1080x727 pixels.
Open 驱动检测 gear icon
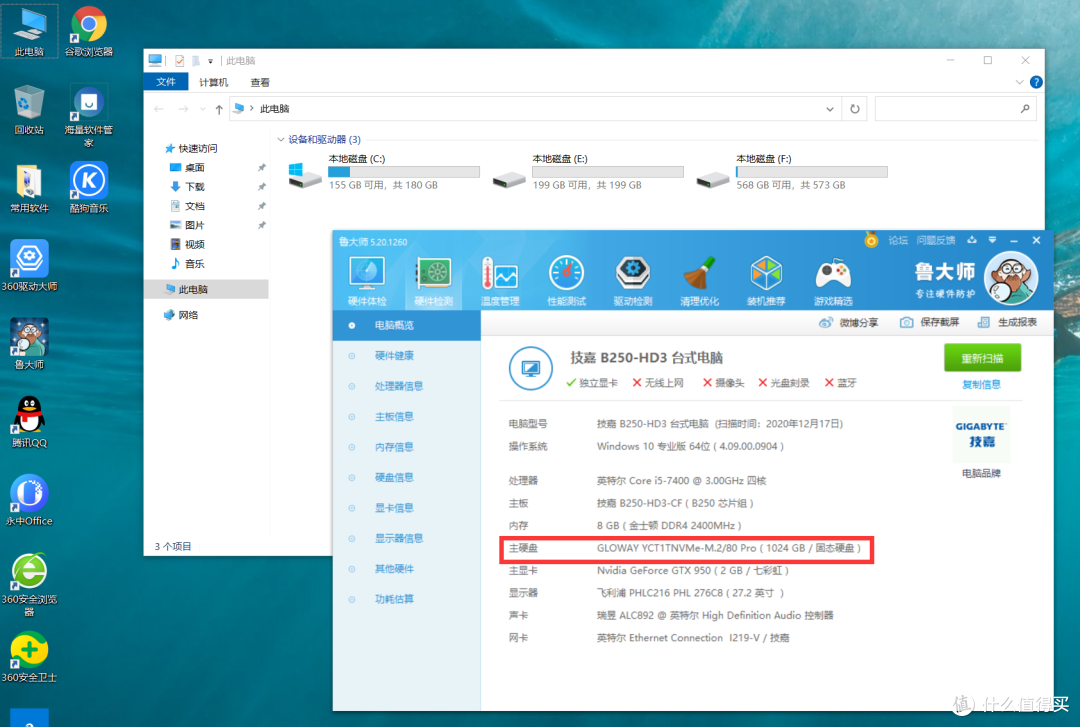tap(632, 280)
